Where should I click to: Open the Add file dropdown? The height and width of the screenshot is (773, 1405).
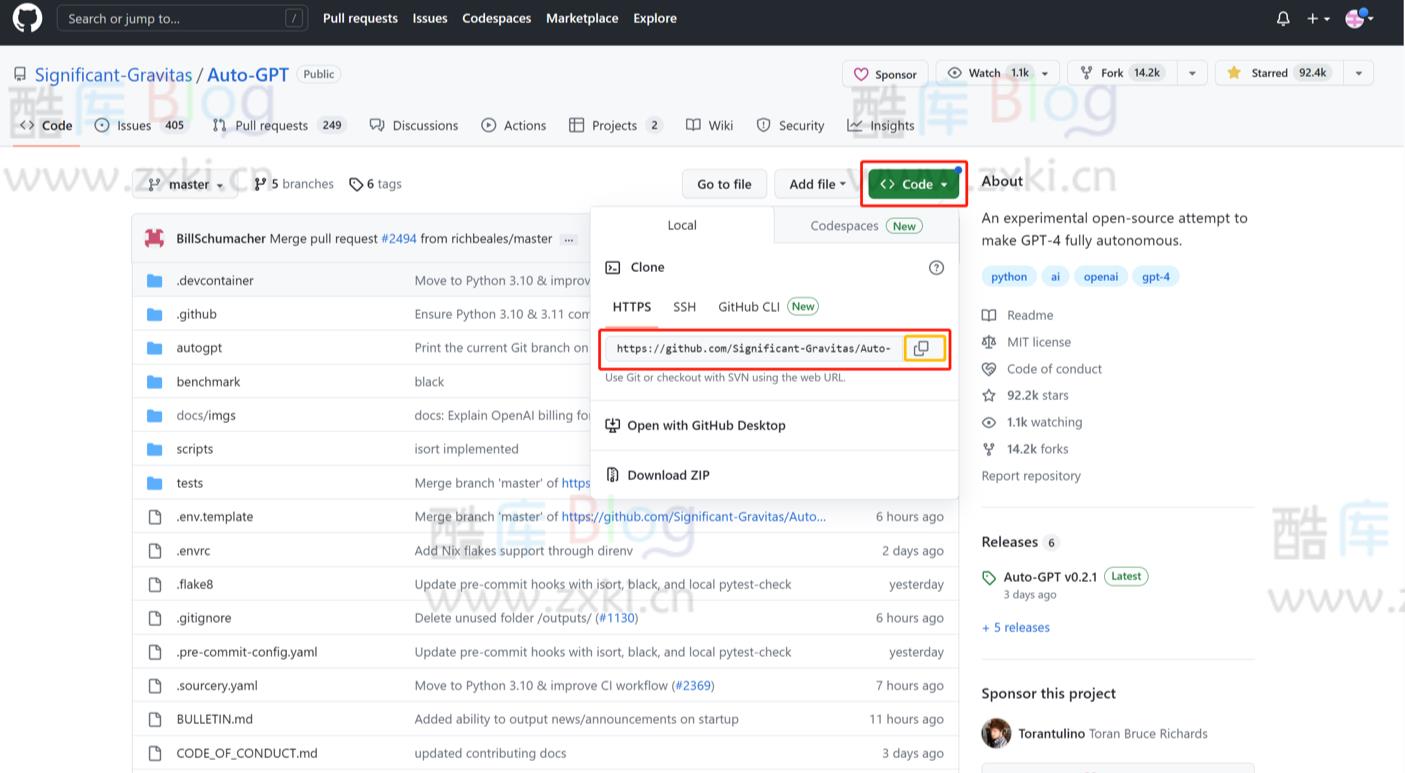(817, 184)
